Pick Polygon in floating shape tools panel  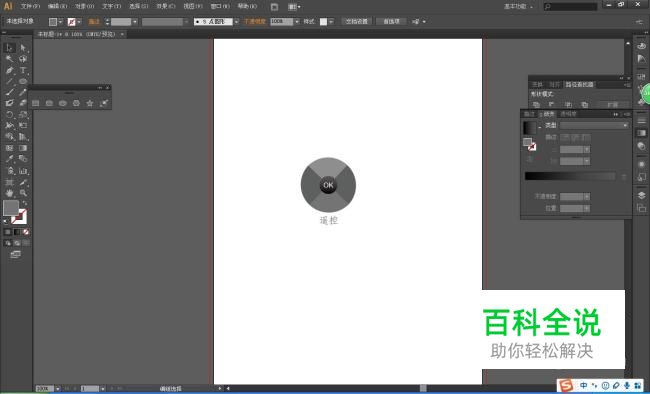(76, 103)
